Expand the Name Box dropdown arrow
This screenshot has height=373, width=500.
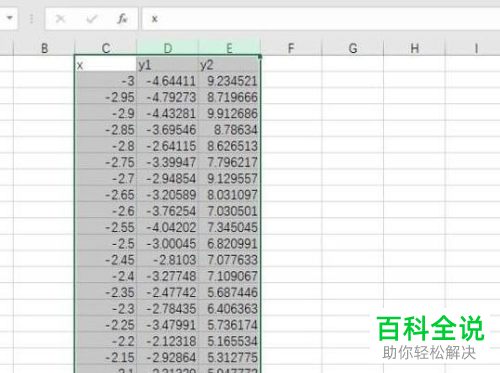pyautogui.click(x=10, y=18)
